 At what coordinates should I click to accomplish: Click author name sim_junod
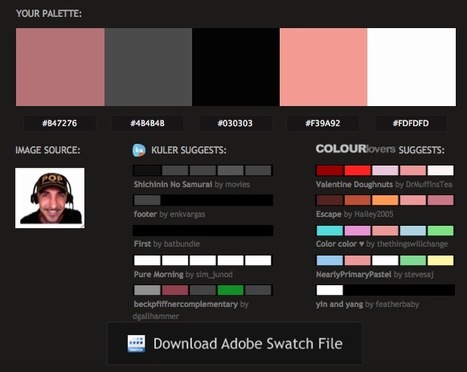click(214, 275)
